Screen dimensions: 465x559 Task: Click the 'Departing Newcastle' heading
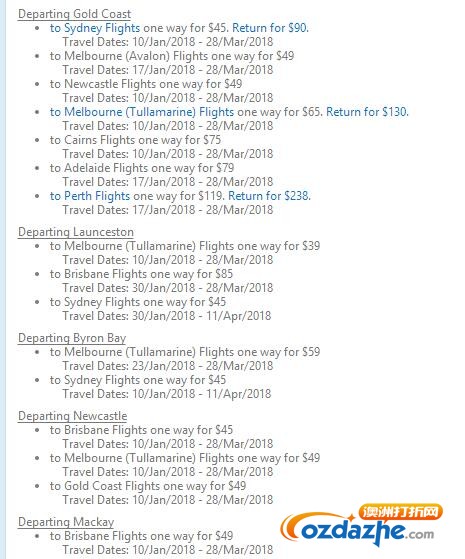tap(72, 416)
